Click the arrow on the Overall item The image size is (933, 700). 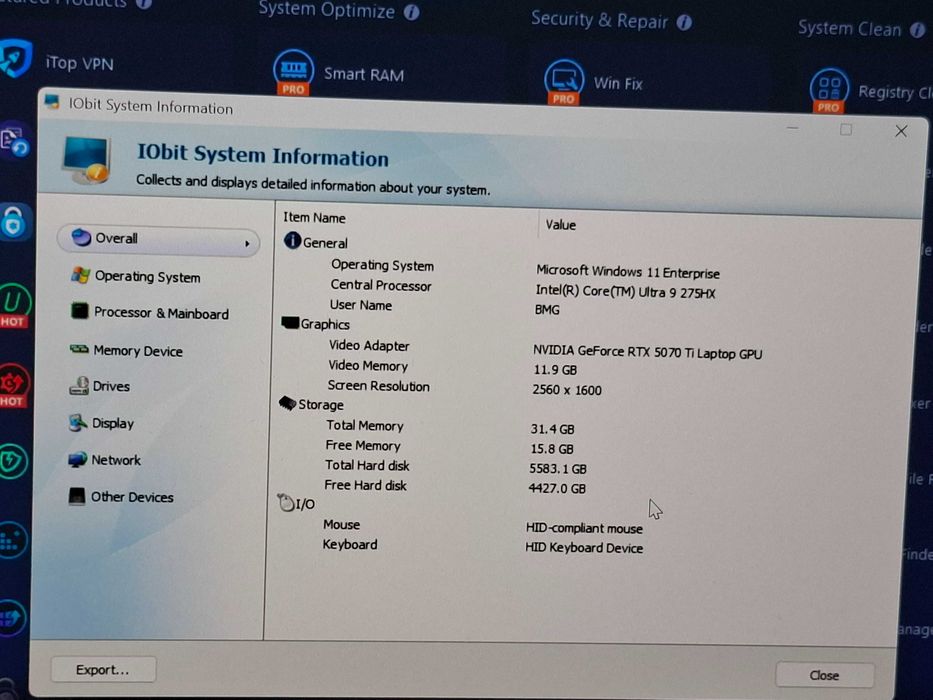pos(247,243)
